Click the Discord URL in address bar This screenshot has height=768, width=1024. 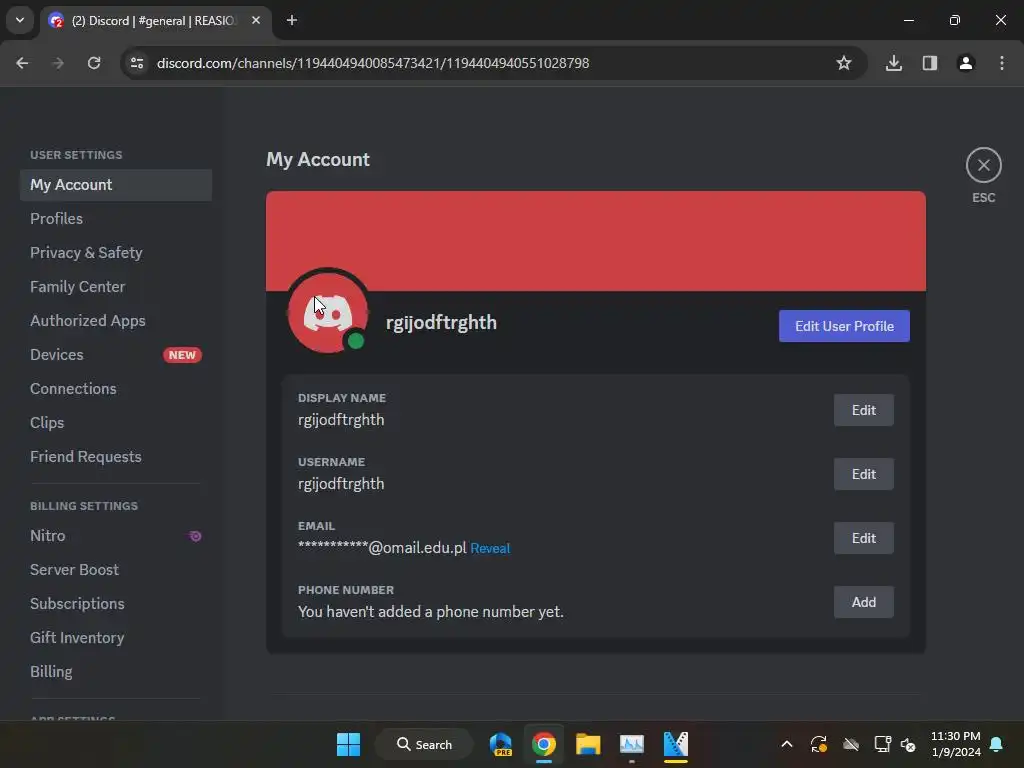[373, 63]
